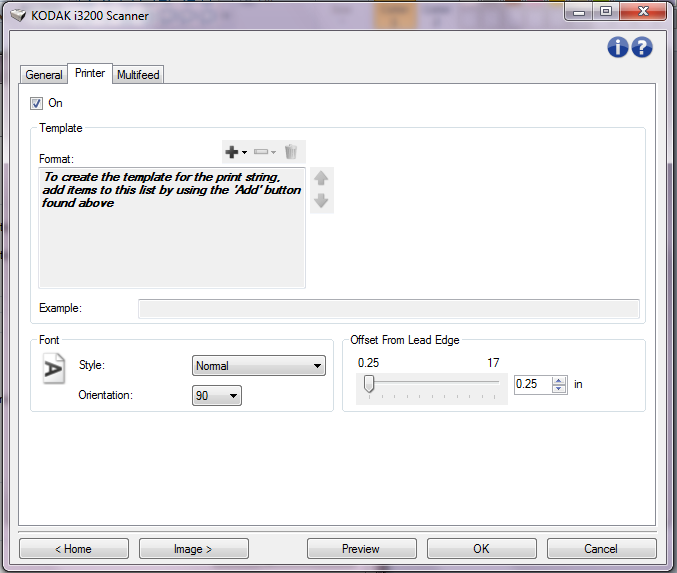
Task: Click the Cancel button
Action: click(601, 549)
